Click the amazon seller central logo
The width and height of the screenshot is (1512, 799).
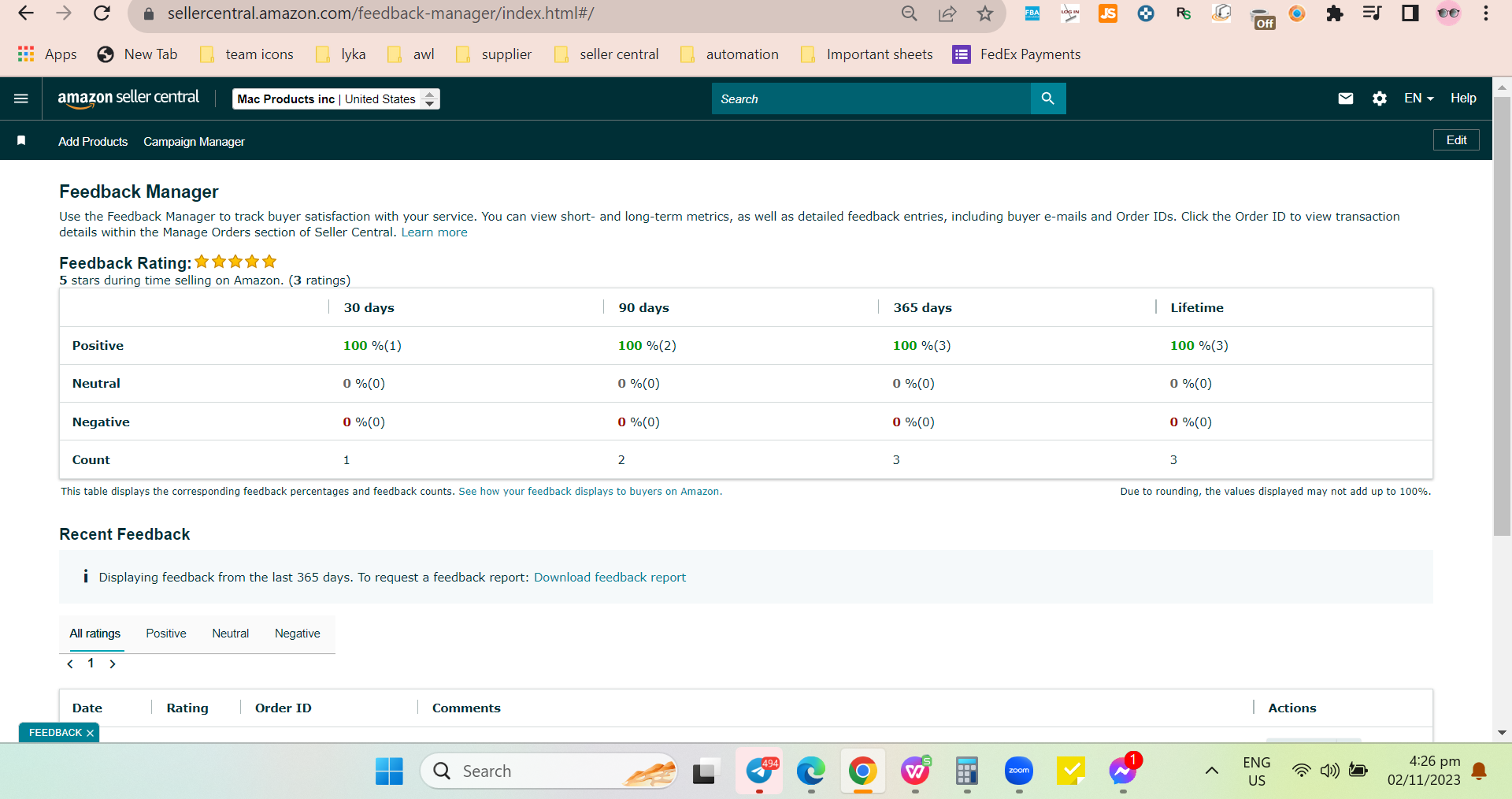click(128, 98)
